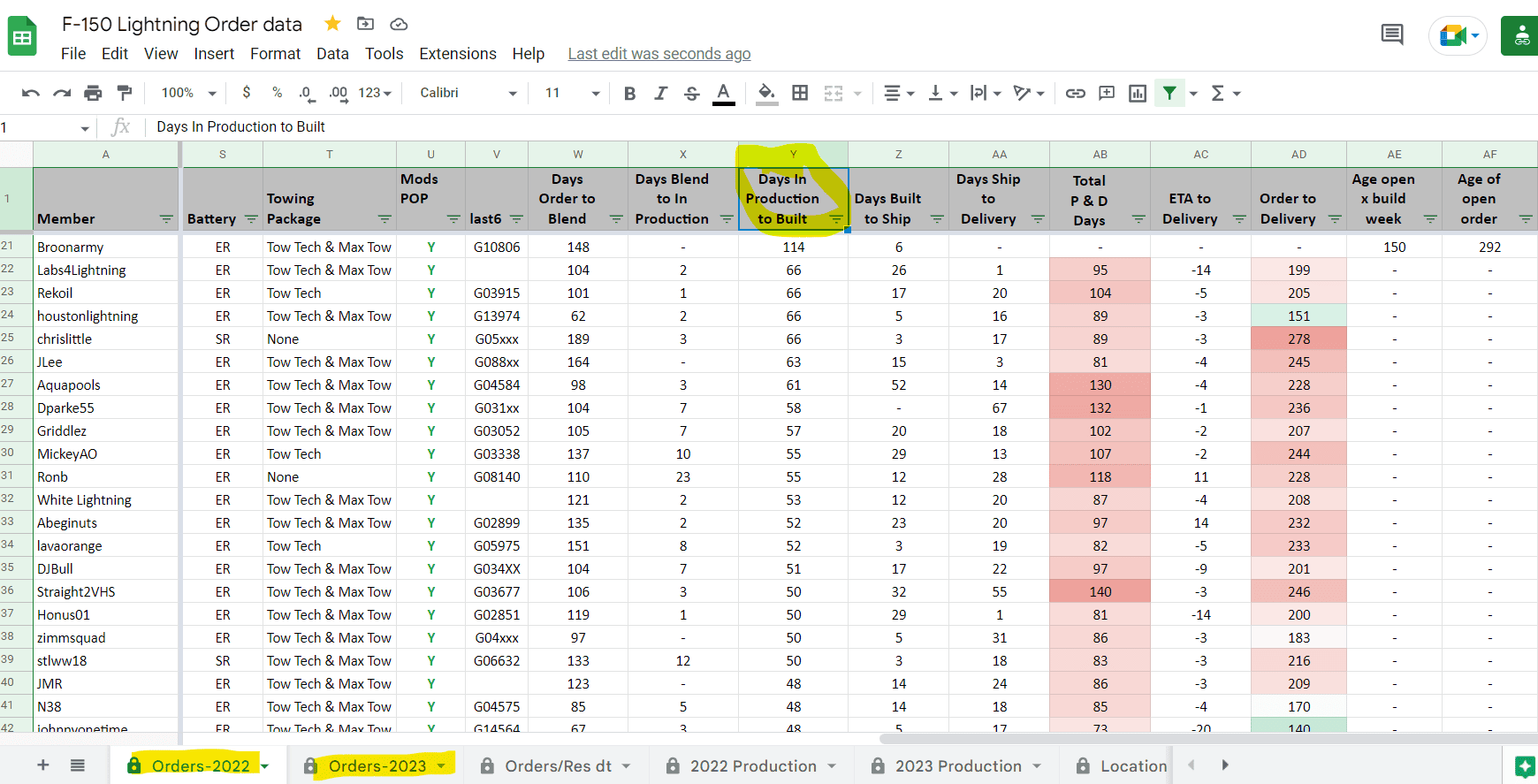The width and height of the screenshot is (1538, 784).
Task: Toggle italic text style
Action: point(660,93)
